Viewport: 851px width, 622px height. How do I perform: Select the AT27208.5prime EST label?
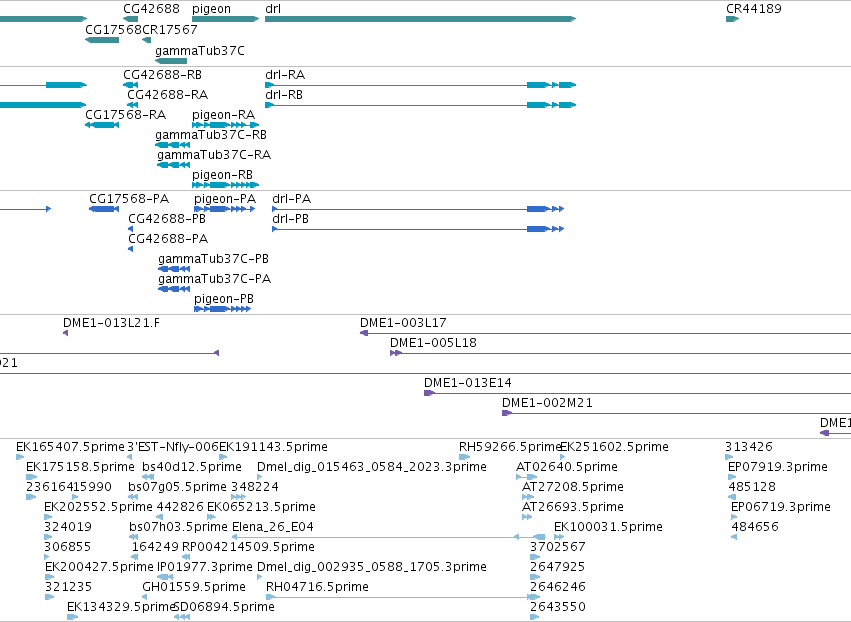tap(573, 487)
